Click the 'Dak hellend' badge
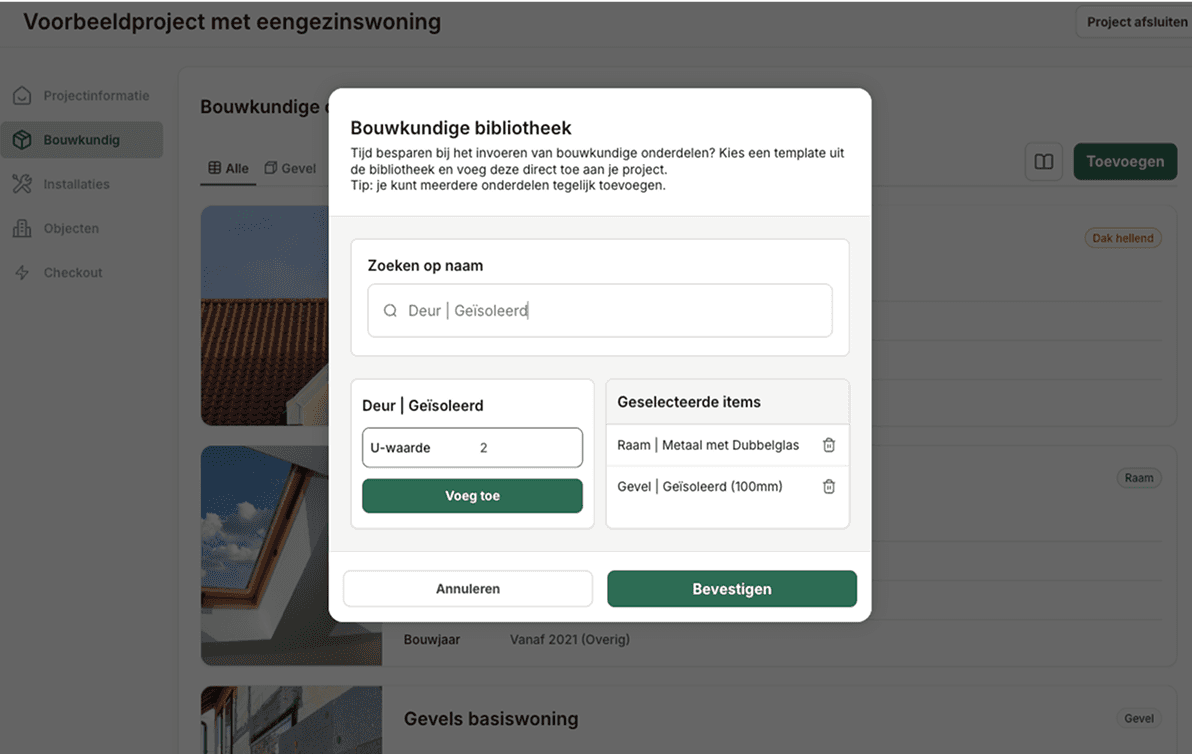Screen dimensions: 1192x754 point(1123,238)
